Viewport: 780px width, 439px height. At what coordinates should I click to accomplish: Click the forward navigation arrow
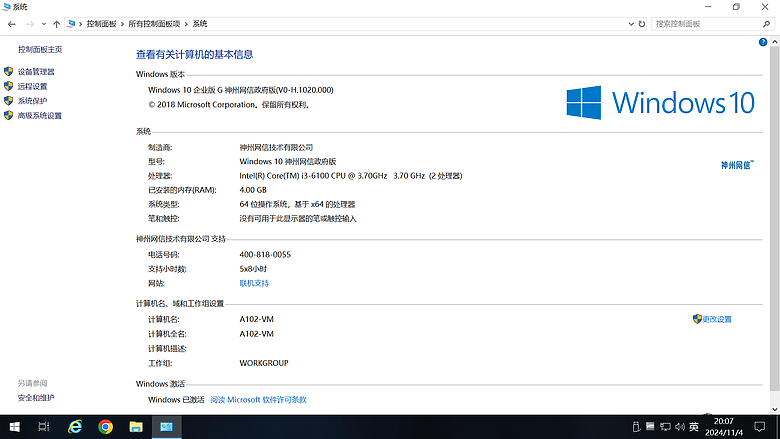click(x=30, y=24)
